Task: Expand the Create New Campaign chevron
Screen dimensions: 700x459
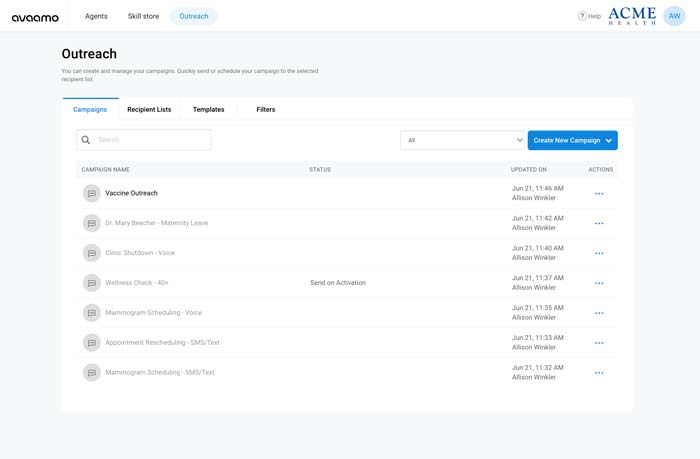Action: click(608, 141)
